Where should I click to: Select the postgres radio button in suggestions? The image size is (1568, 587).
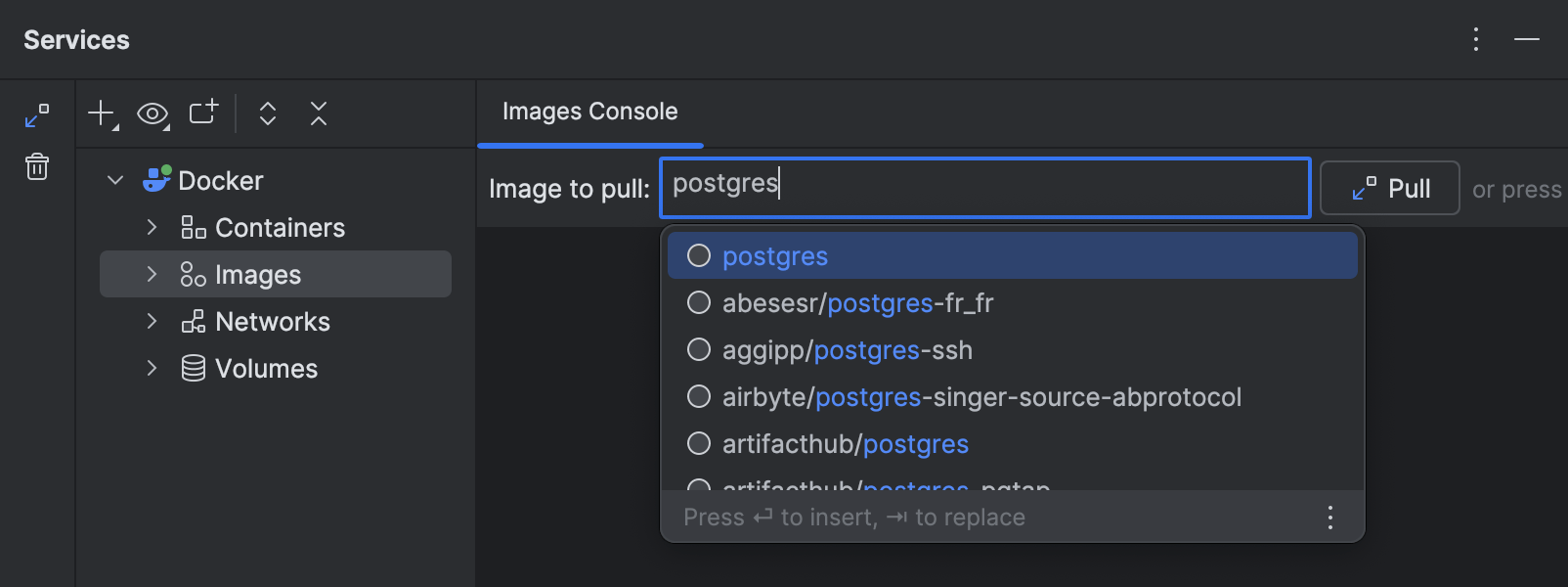point(699,255)
